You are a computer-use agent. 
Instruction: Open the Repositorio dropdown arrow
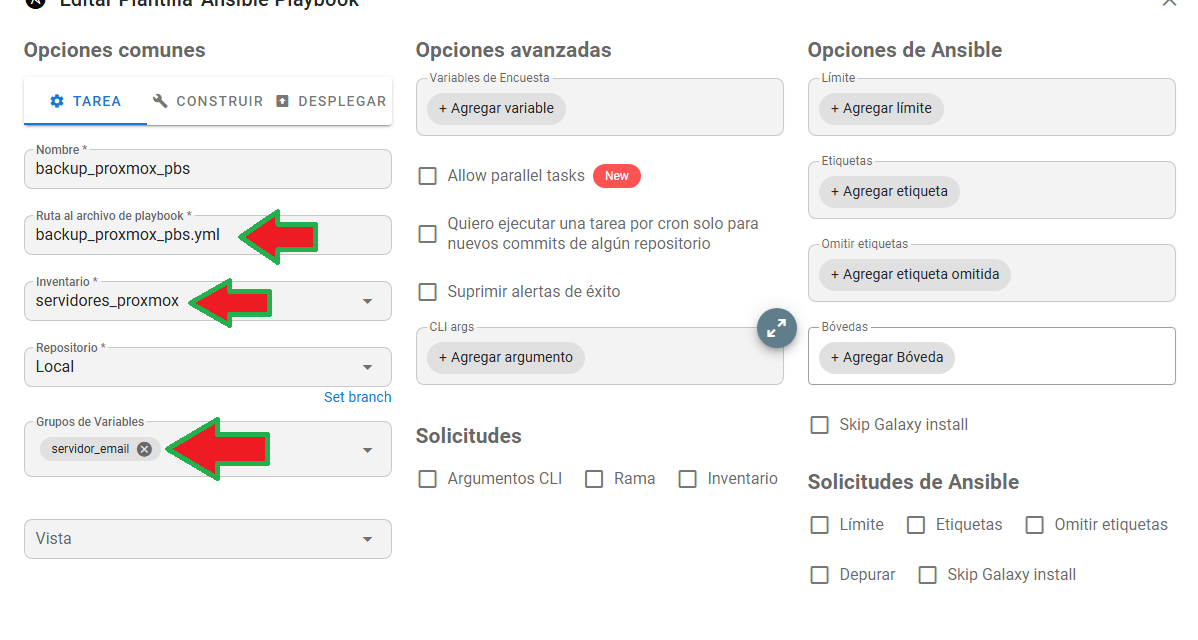pos(367,367)
